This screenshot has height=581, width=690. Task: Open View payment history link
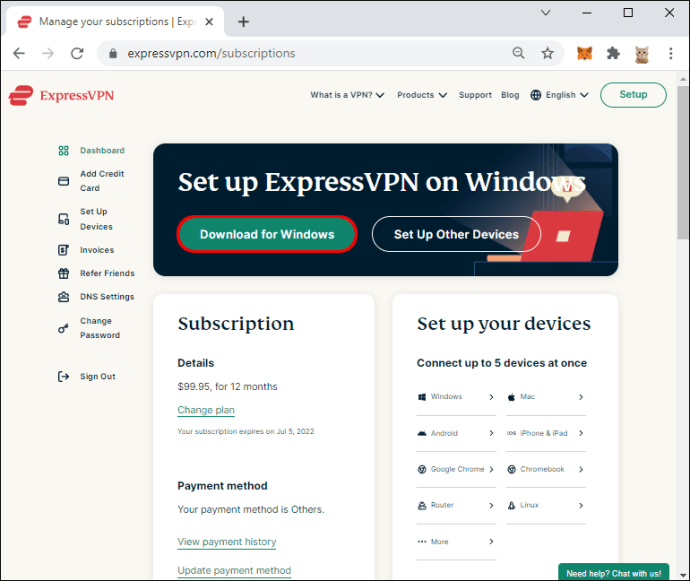[x=227, y=542]
